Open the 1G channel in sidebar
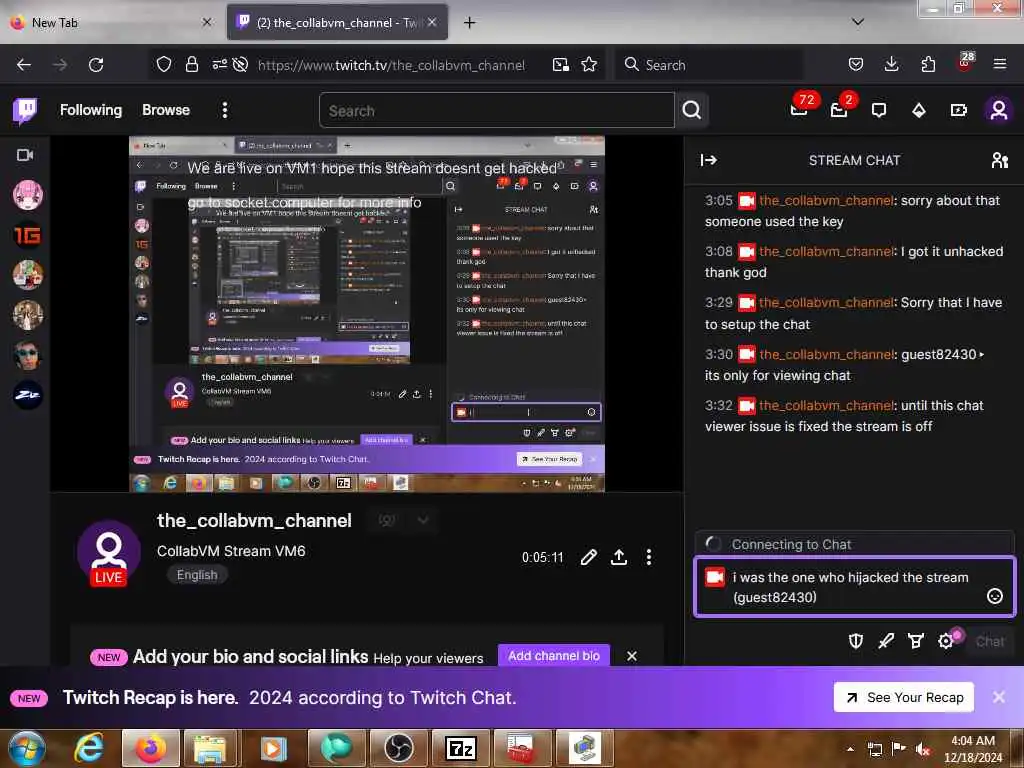Image resolution: width=1024 pixels, height=768 pixels. [x=27, y=234]
